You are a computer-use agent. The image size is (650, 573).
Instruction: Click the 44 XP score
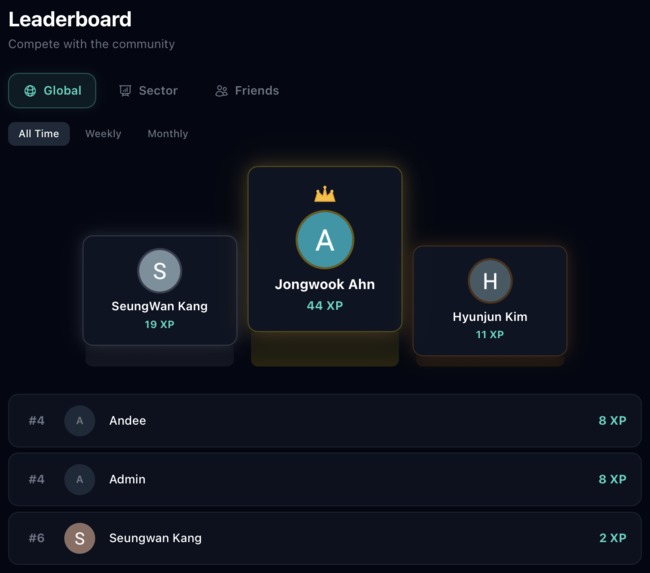coord(325,306)
